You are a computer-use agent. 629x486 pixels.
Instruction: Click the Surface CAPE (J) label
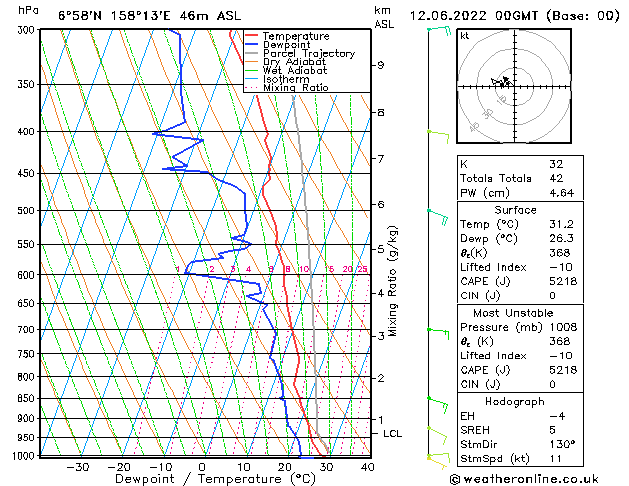click(485, 281)
